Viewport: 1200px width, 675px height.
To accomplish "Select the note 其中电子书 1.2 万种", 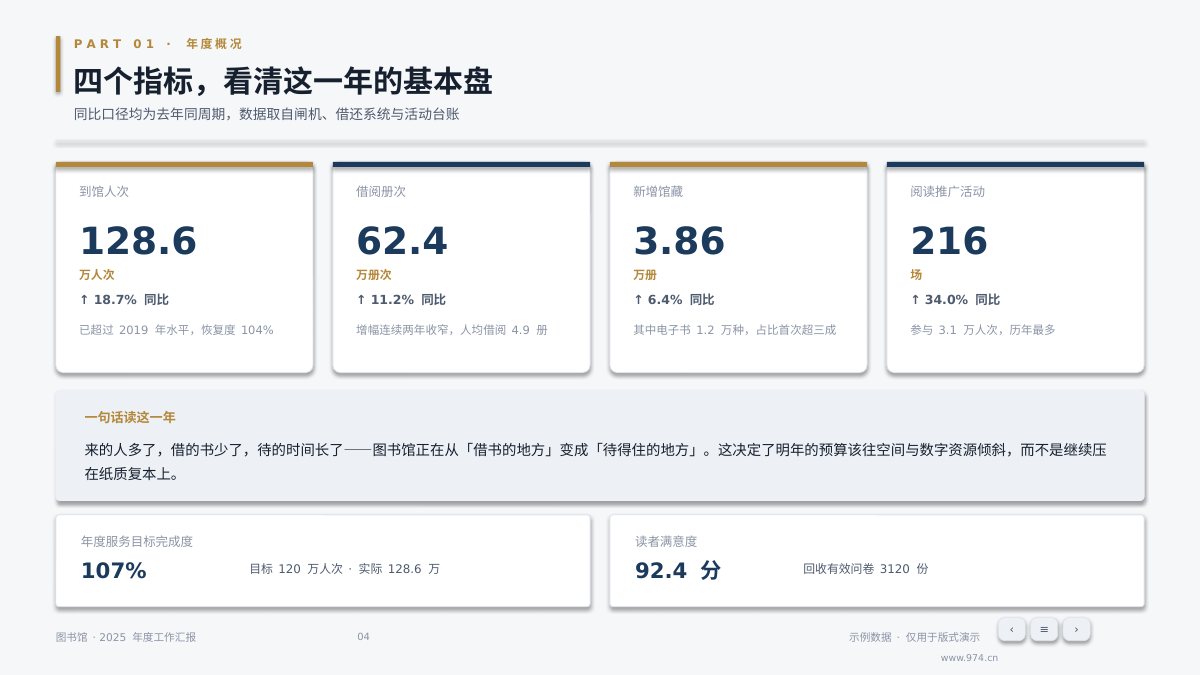I will pos(734,330).
